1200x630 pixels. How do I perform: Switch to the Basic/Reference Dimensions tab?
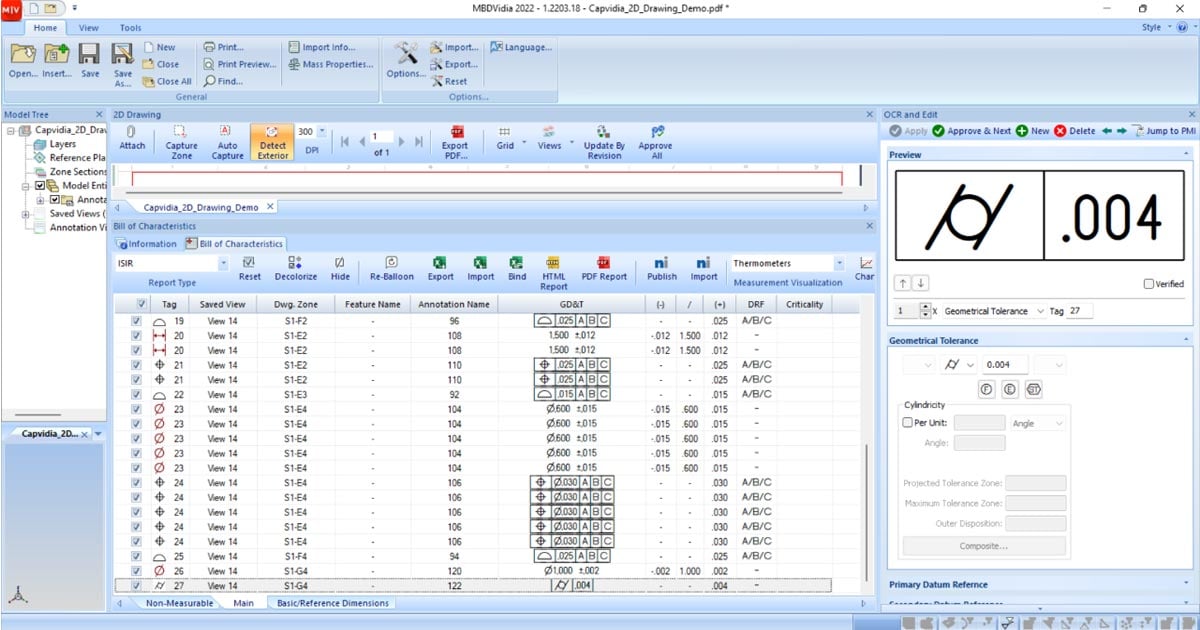pyautogui.click(x=330, y=603)
